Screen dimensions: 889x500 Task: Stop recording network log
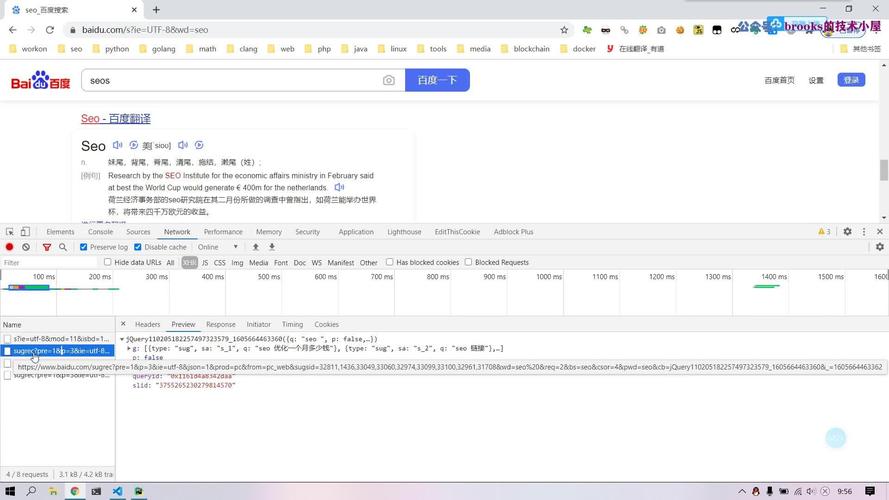coord(10,247)
